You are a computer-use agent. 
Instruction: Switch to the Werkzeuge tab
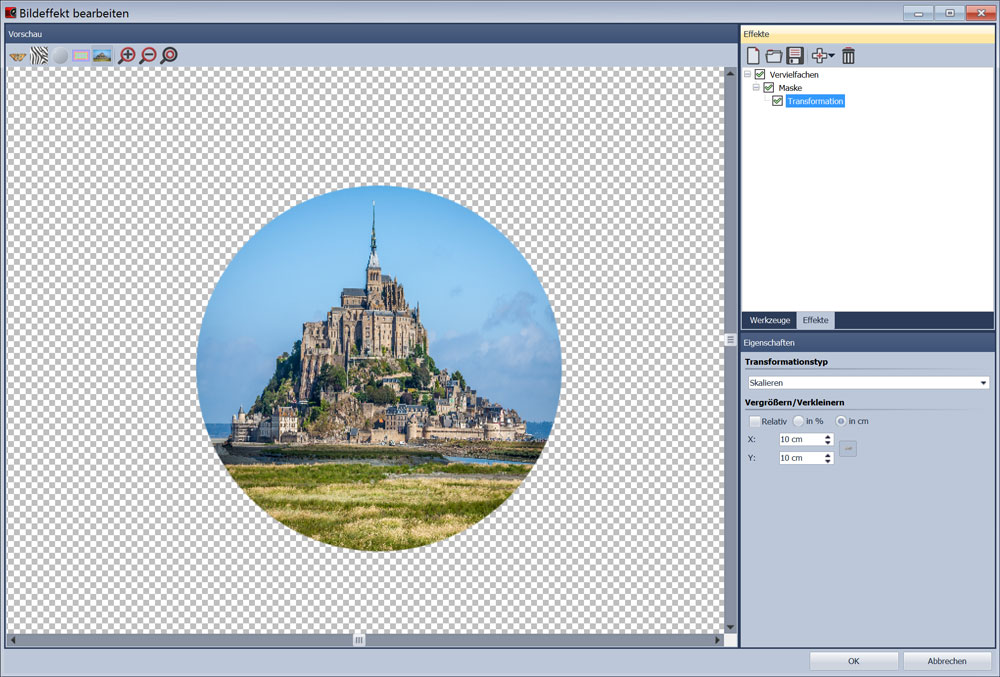770,320
